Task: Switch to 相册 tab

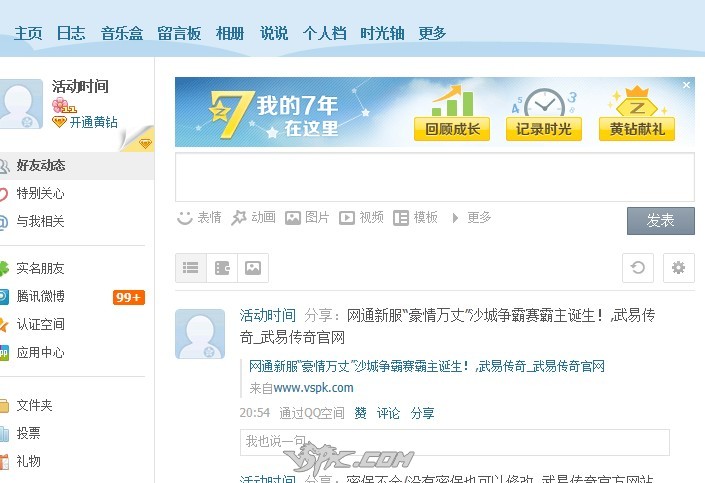Action: point(230,33)
